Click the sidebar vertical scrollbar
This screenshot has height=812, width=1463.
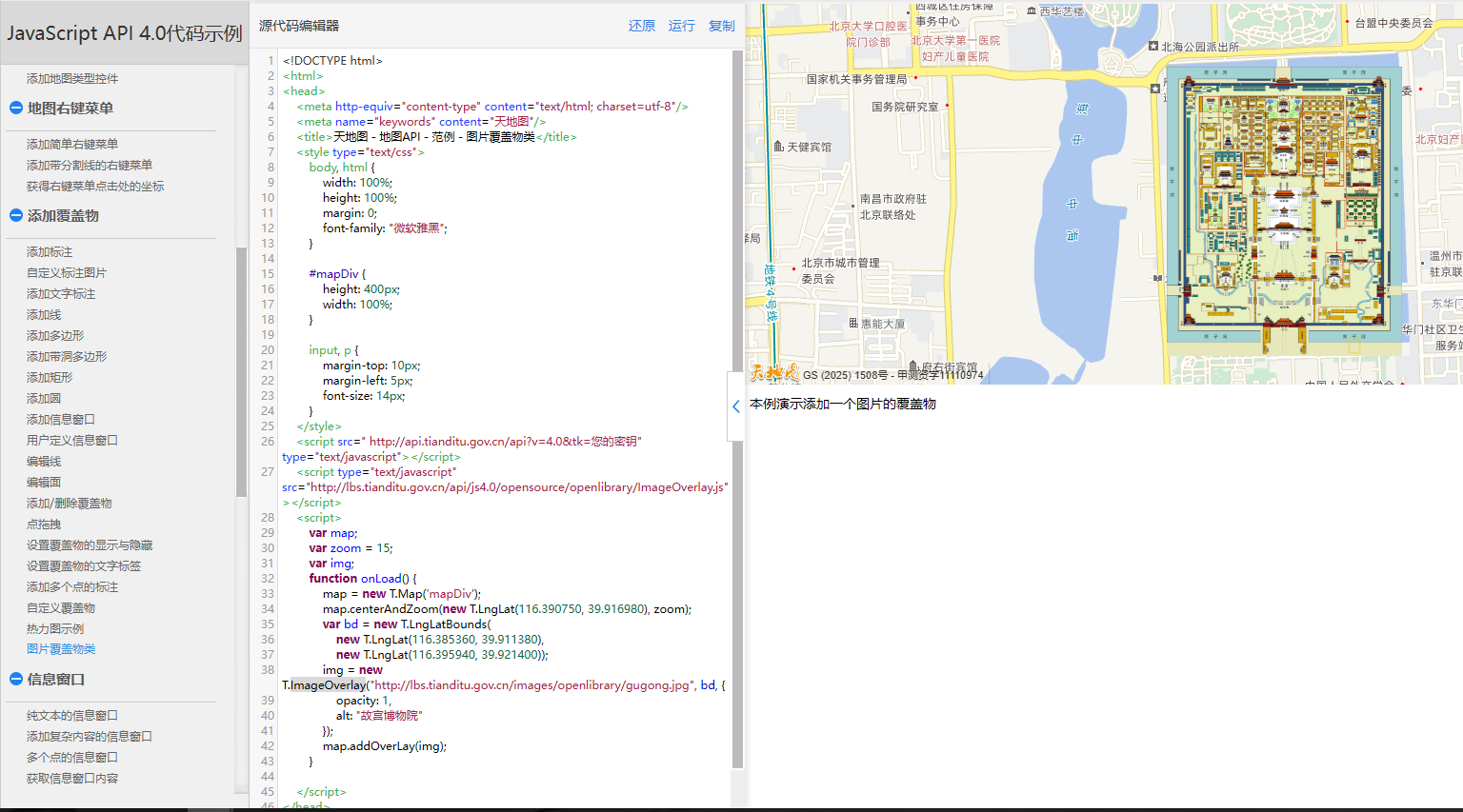click(241, 371)
